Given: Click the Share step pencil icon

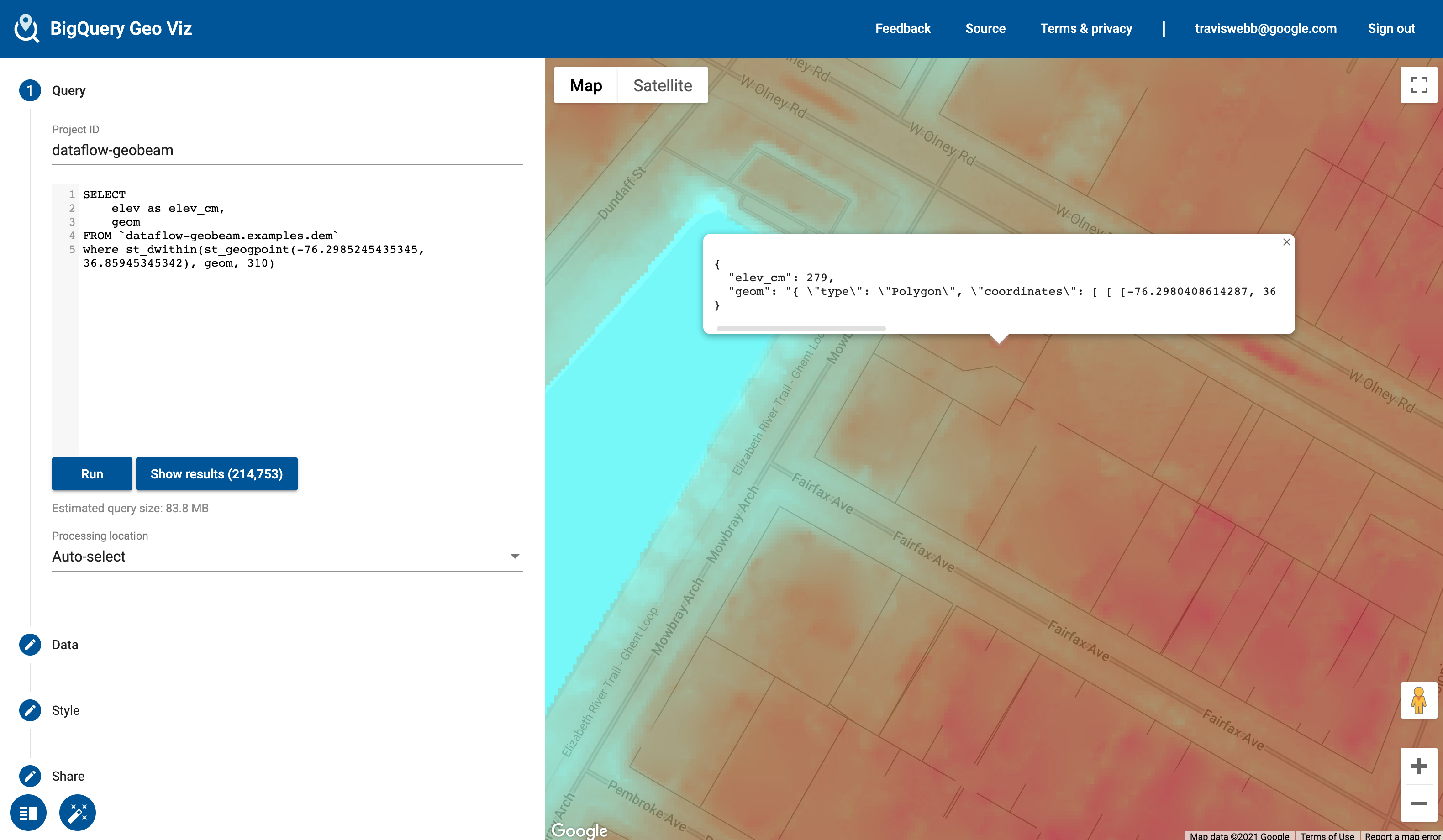Looking at the screenshot, I should point(30,777).
